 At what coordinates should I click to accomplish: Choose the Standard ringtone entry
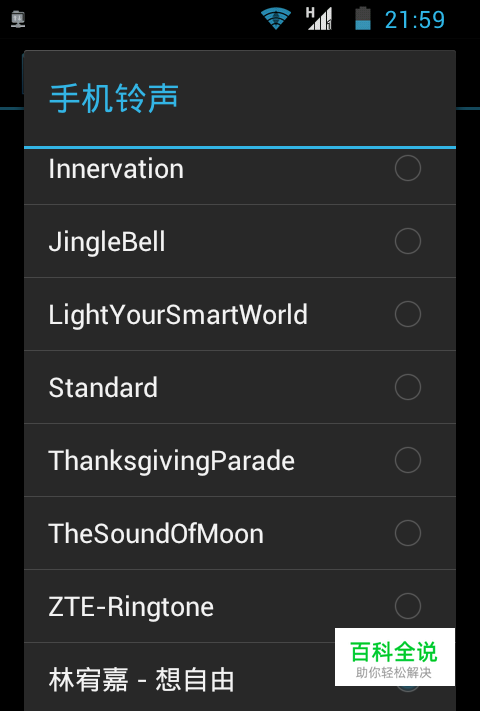pyautogui.click(x=240, y=387)
